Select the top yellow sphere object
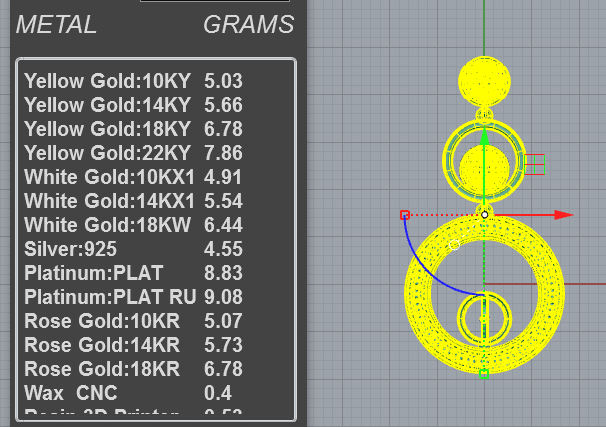The image size is (606, 427). pyautogui.click(x=484, y=81)
